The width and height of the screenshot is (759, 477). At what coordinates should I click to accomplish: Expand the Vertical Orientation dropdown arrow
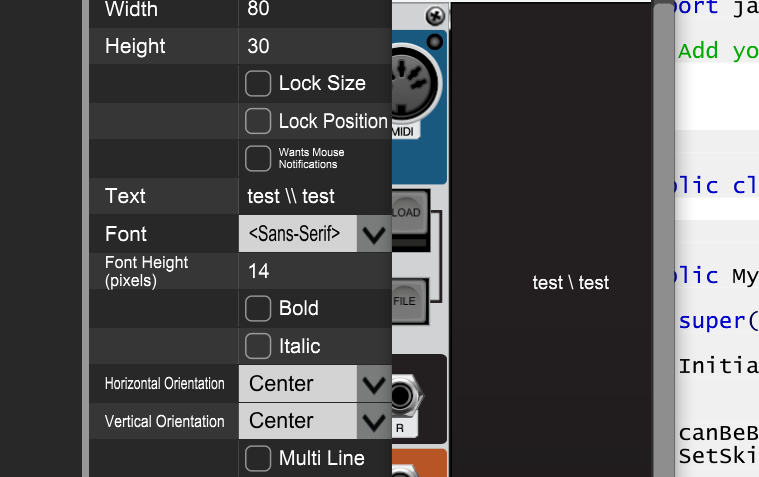tap(374, 421)
